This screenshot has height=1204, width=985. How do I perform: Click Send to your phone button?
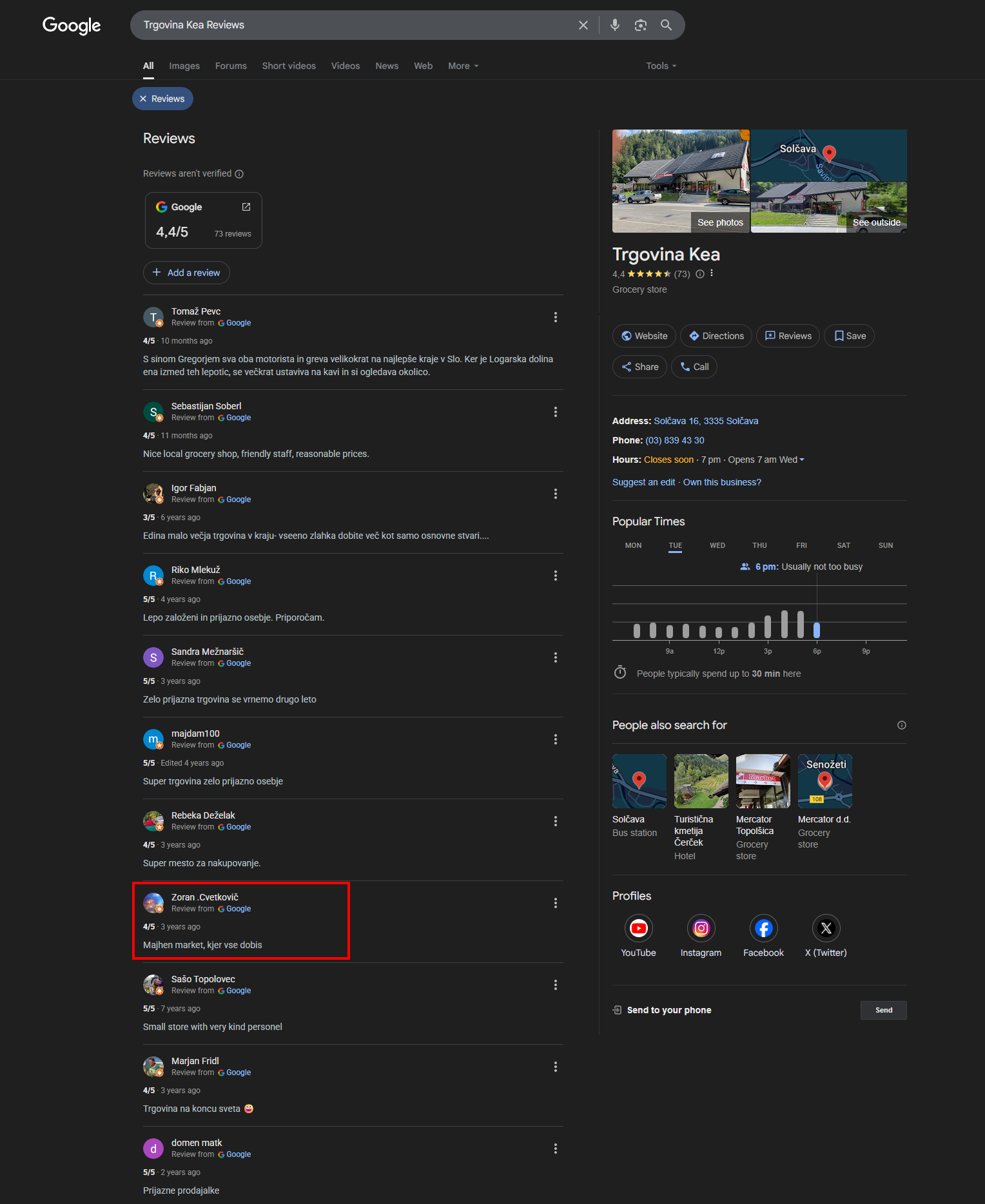(884, 1010)
